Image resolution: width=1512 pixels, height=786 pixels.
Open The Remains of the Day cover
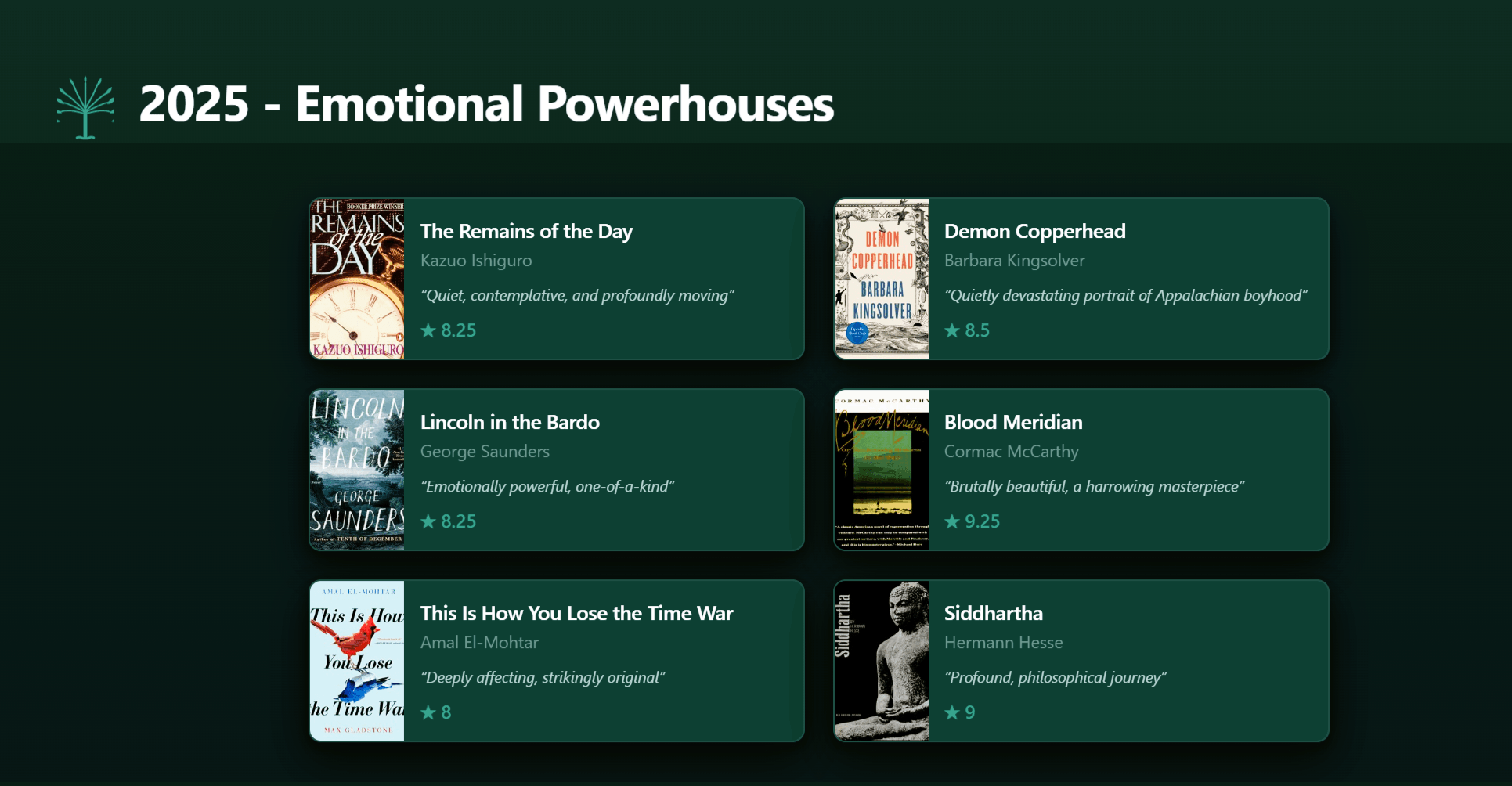tap(357, 279)
